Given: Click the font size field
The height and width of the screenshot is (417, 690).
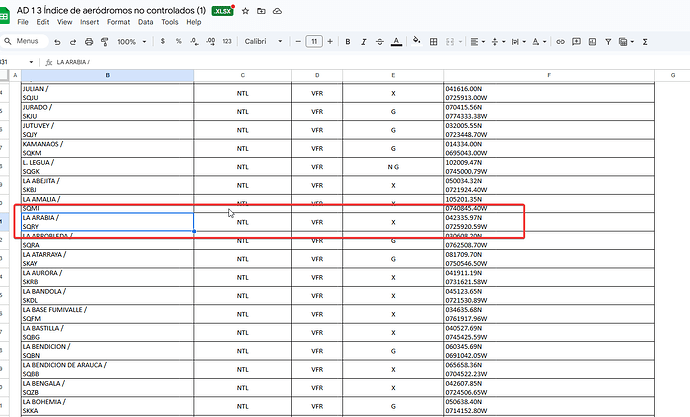Looking at the screenshot, I should click(x=314, y=41).
